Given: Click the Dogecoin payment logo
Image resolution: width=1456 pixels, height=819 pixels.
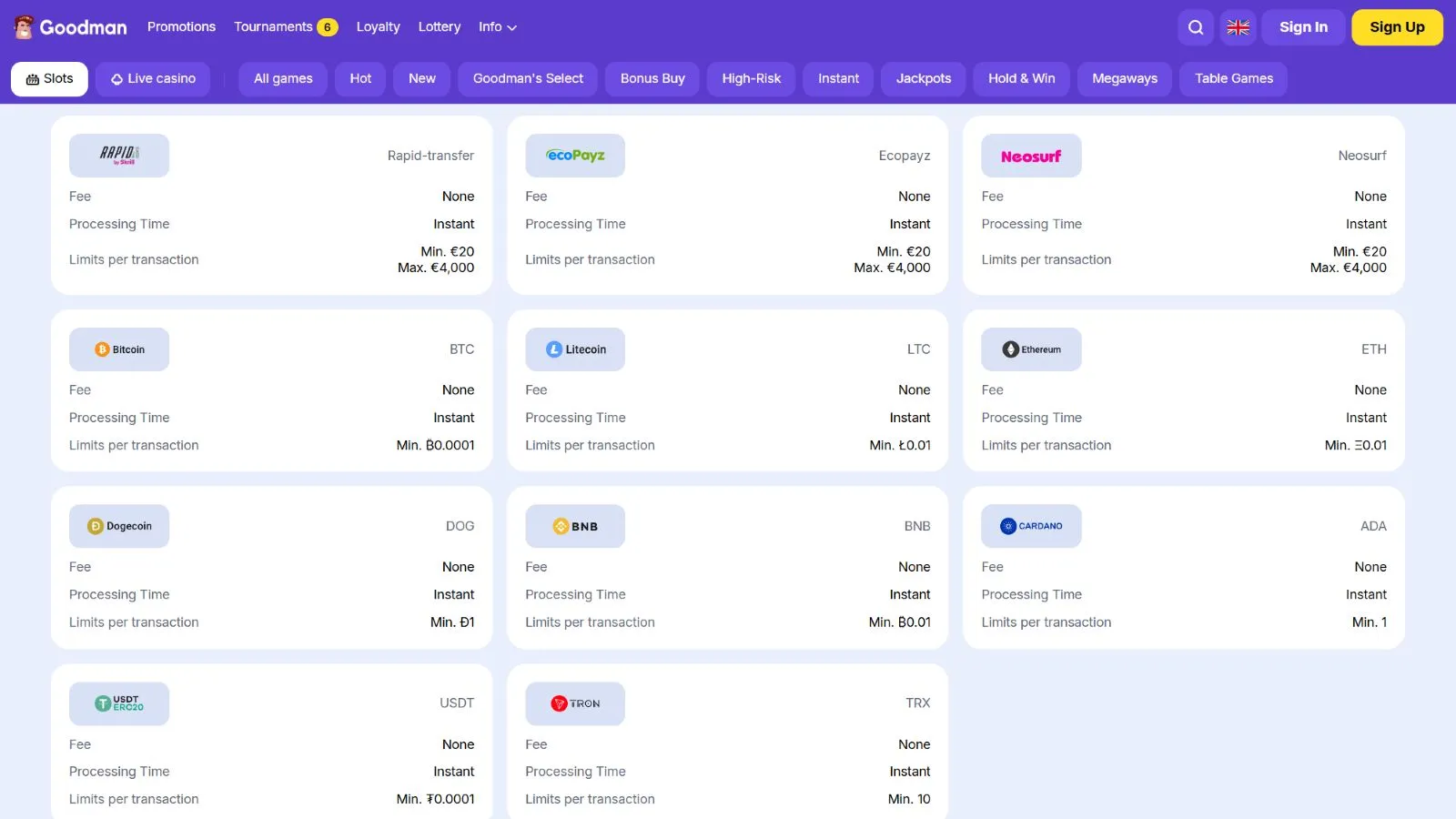Looking at the screenshot, I should (119, 526).
